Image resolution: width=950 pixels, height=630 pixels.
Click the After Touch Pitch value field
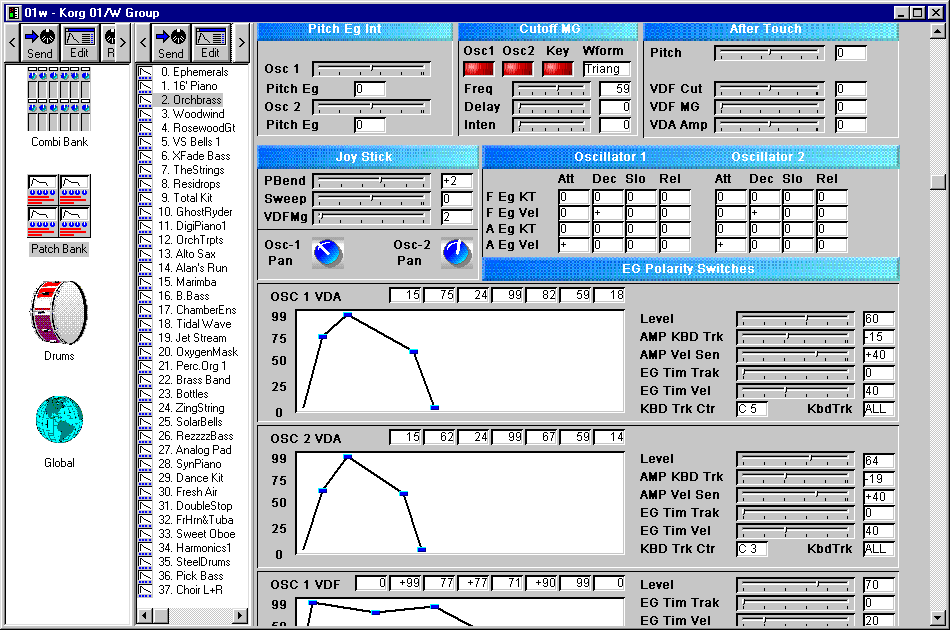(x=851, y=53)
